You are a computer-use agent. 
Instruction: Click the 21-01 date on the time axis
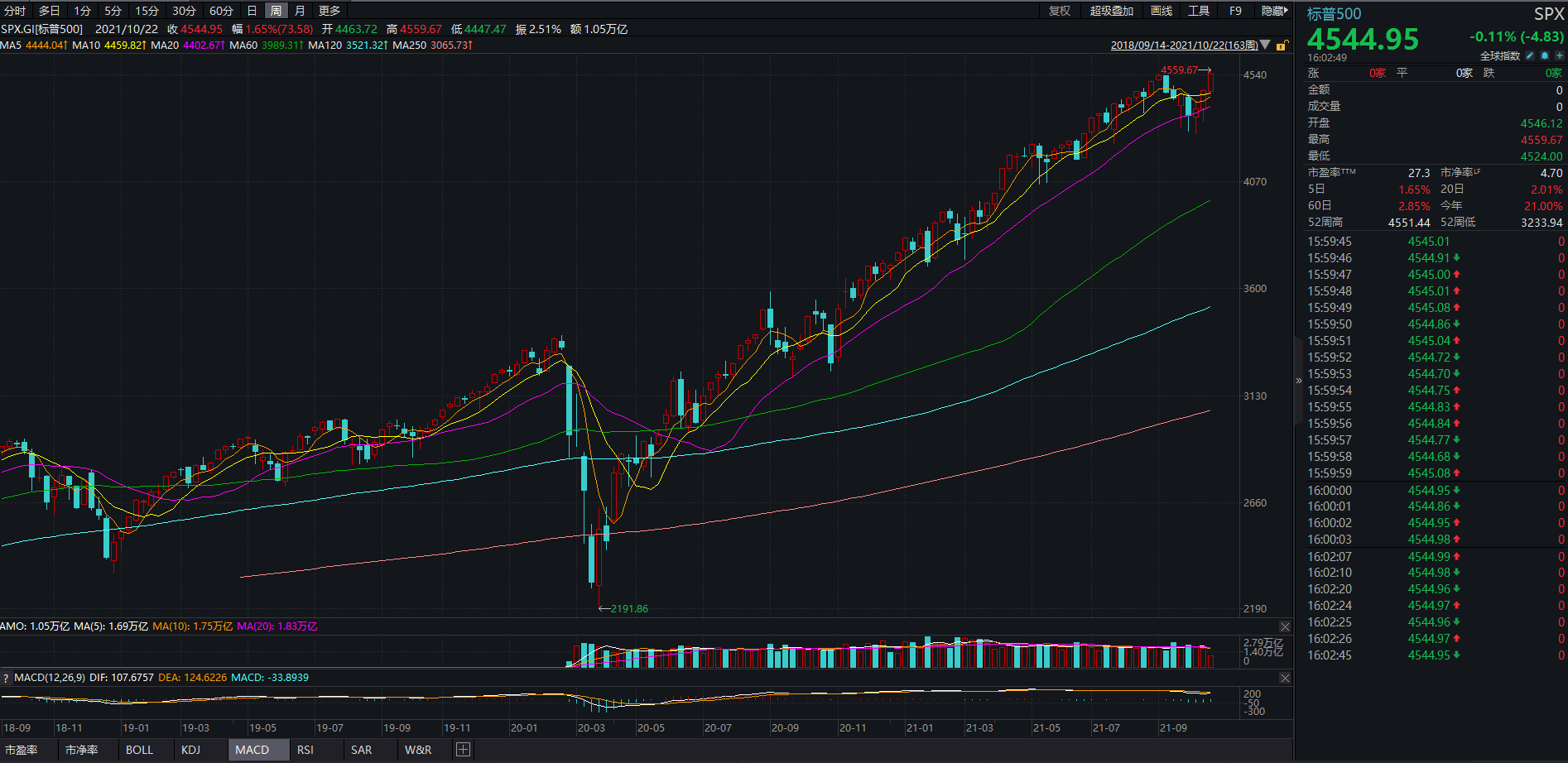tap(919, 728)
